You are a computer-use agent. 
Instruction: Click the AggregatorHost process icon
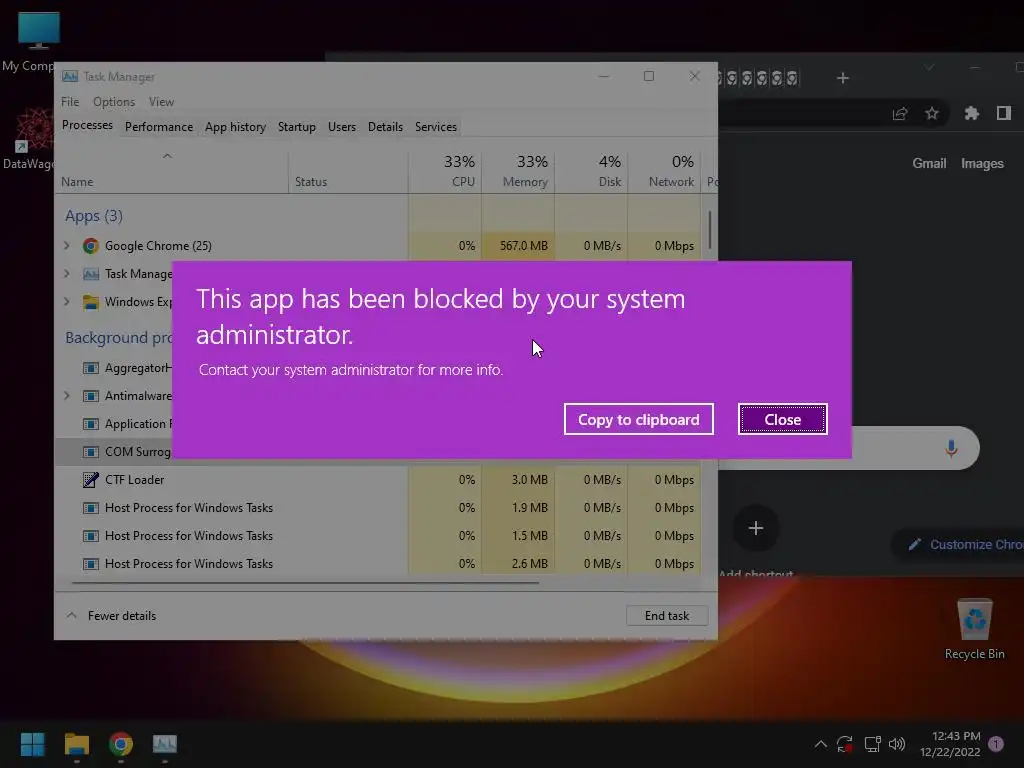tap(91, 368)
